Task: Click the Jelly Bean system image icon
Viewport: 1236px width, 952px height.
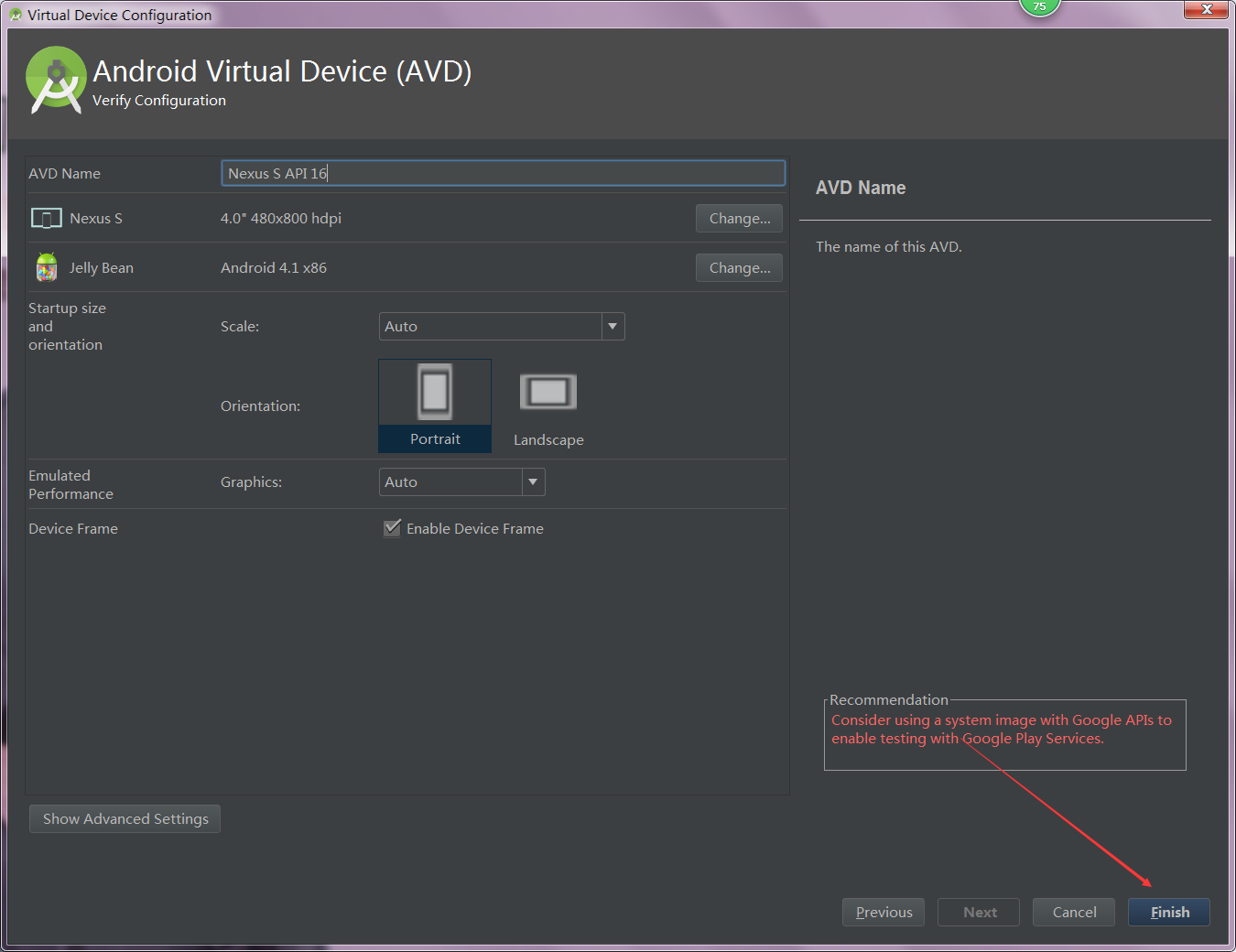Action: tap(47, 267)
